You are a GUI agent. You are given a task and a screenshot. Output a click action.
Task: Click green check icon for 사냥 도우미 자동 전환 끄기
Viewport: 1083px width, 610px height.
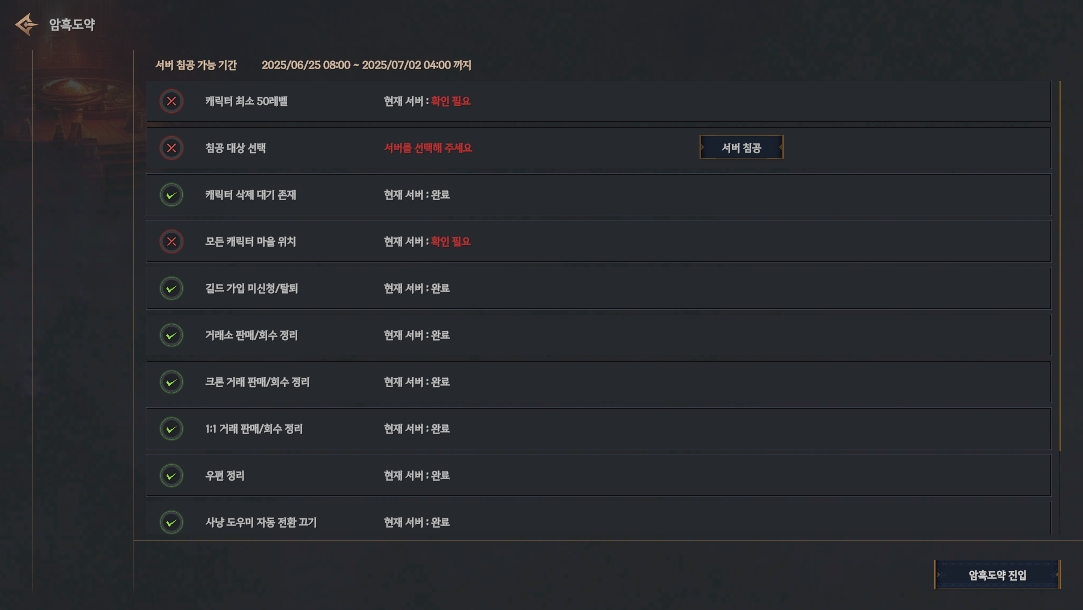coord(172,522)
